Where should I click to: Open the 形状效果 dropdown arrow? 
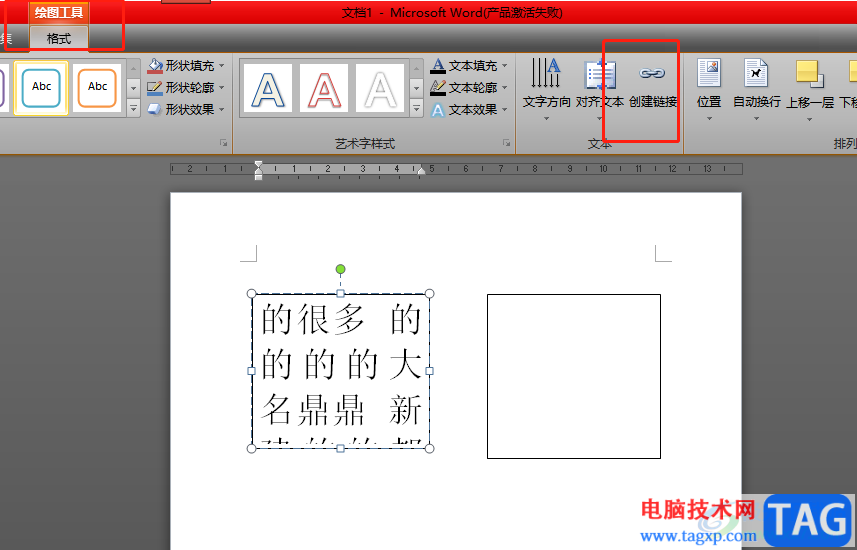click(x=222, y=109)
